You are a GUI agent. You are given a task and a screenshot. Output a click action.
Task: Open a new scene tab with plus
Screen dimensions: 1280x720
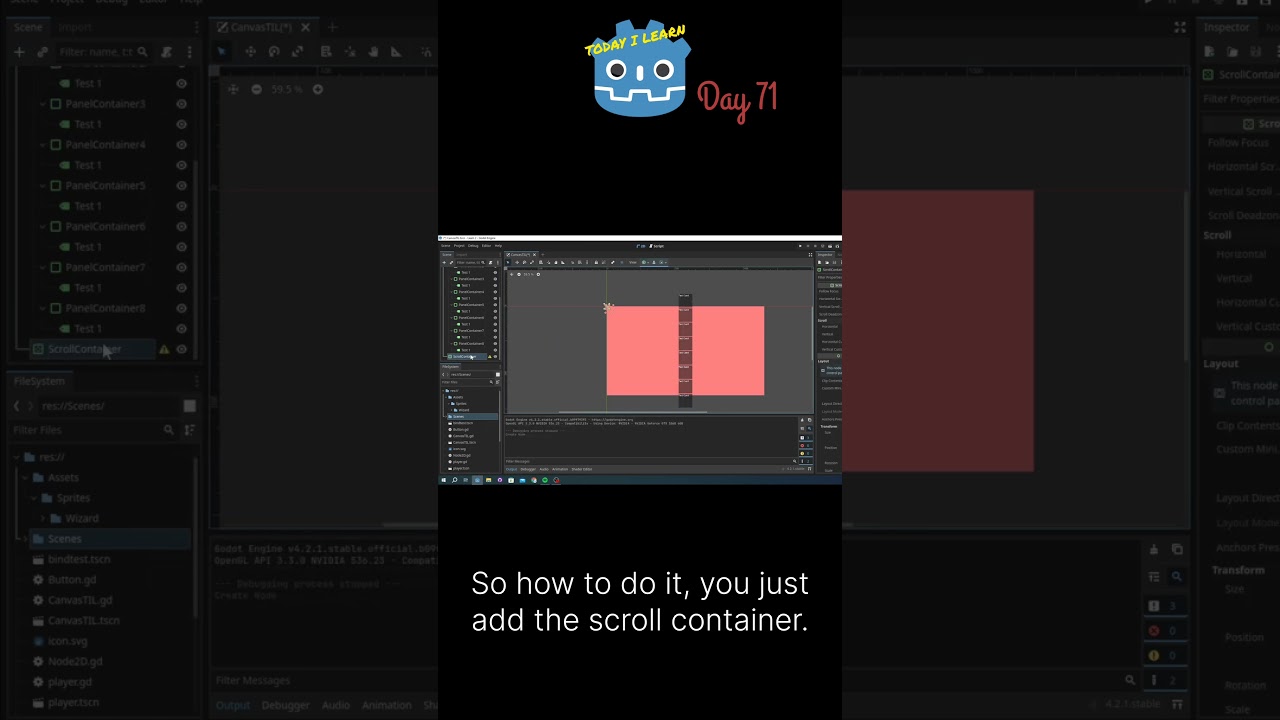[332, 27]
